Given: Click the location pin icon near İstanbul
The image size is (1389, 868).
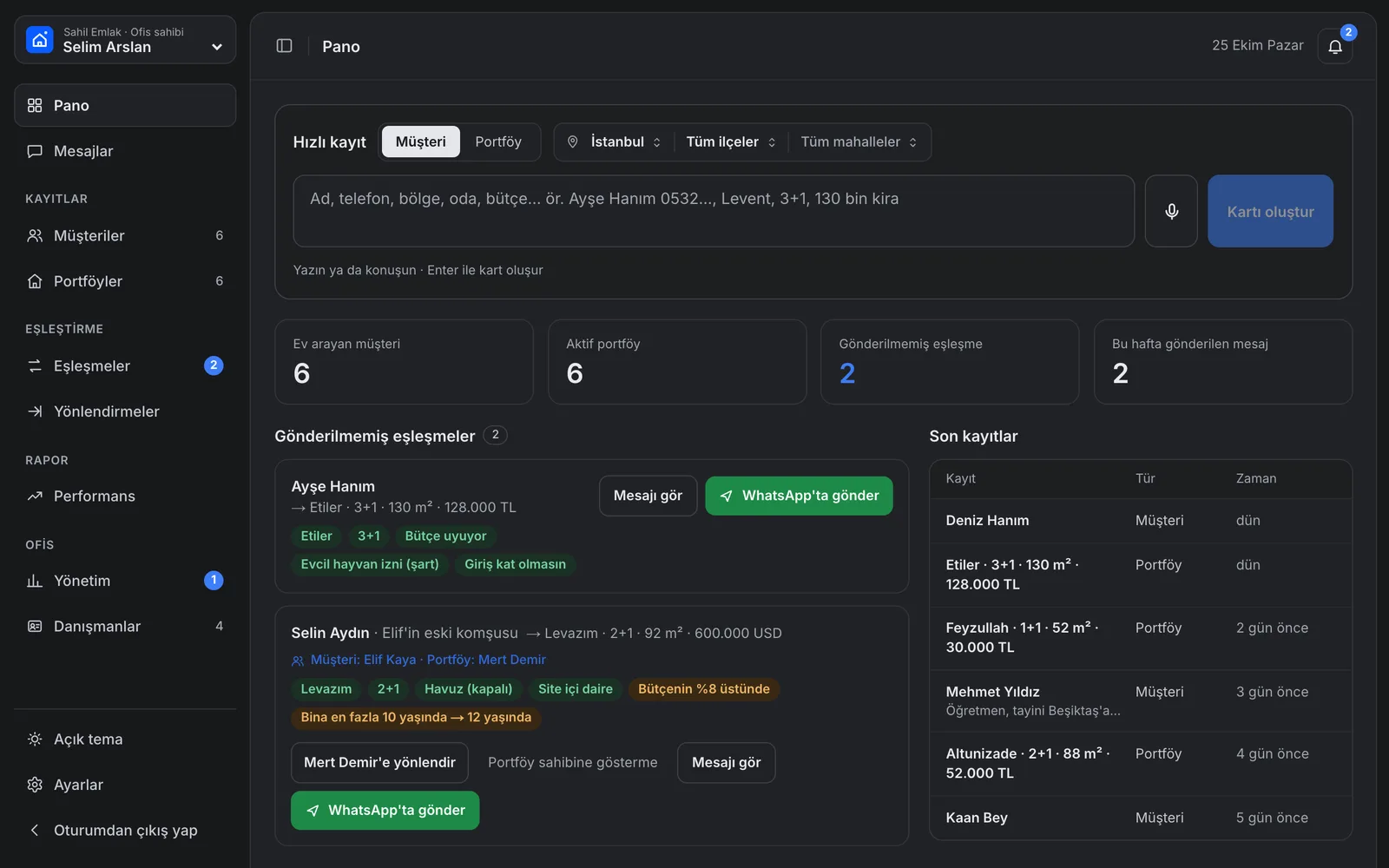Looking at the screenshot, I should pos(573,141).
